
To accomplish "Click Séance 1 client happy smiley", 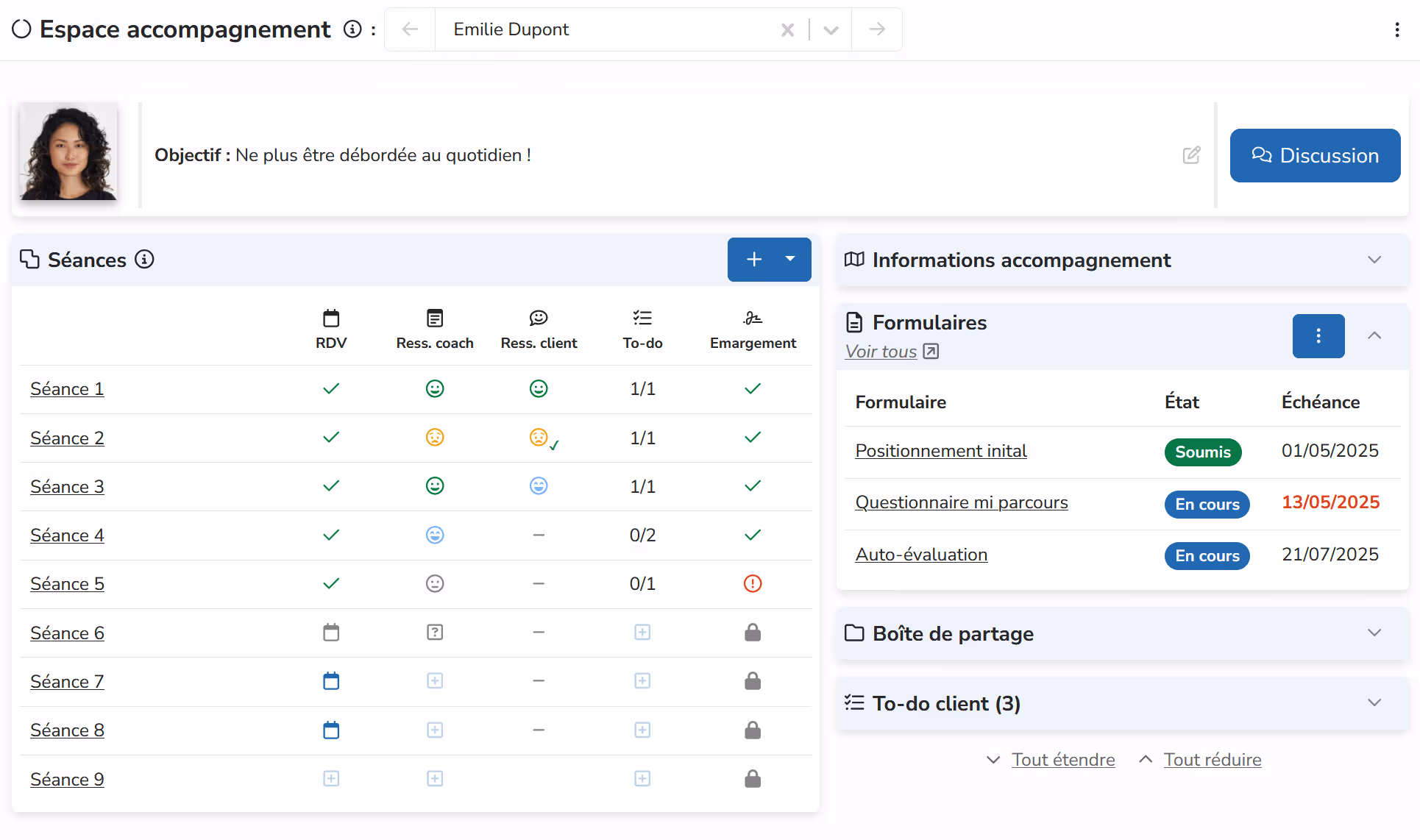I will click(539, 388).
